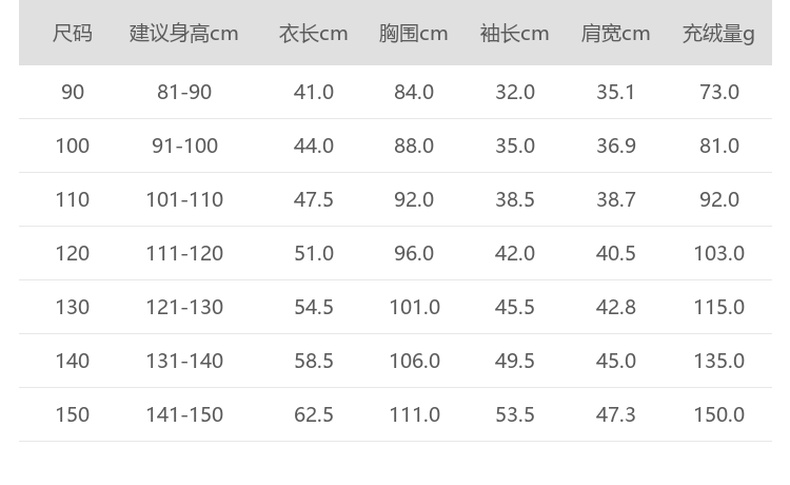Click sleeve length 45.5 in size 130 row
Screen dimensions: 790x485
tap(514, 307)
